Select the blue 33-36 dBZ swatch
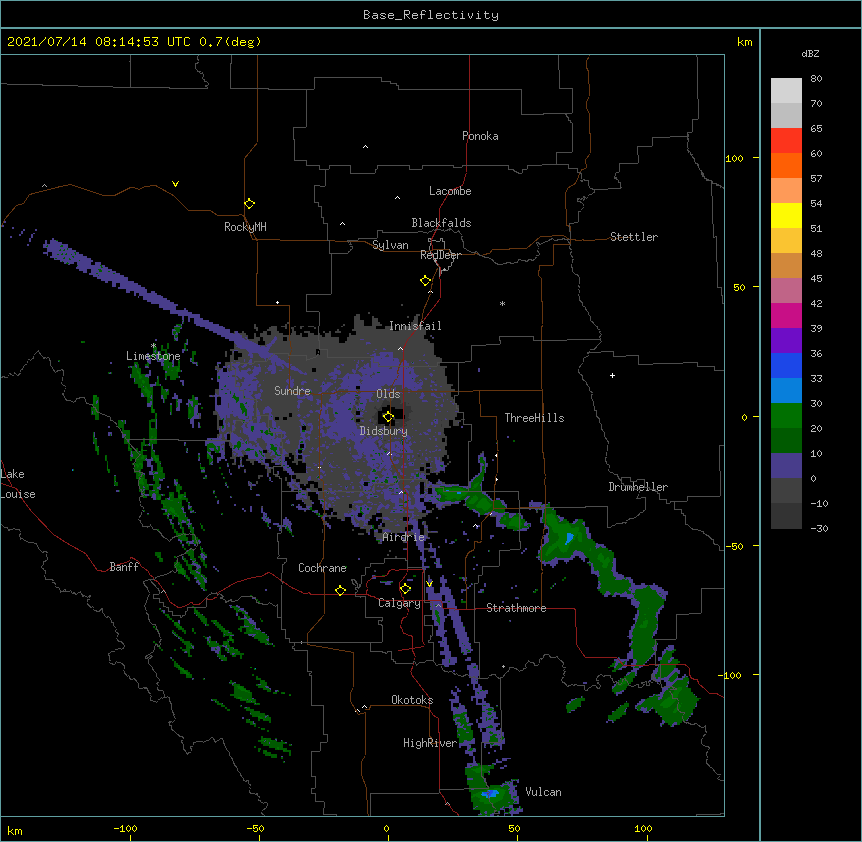The height and width of the screenshot is (842, 862). (786, 365)
